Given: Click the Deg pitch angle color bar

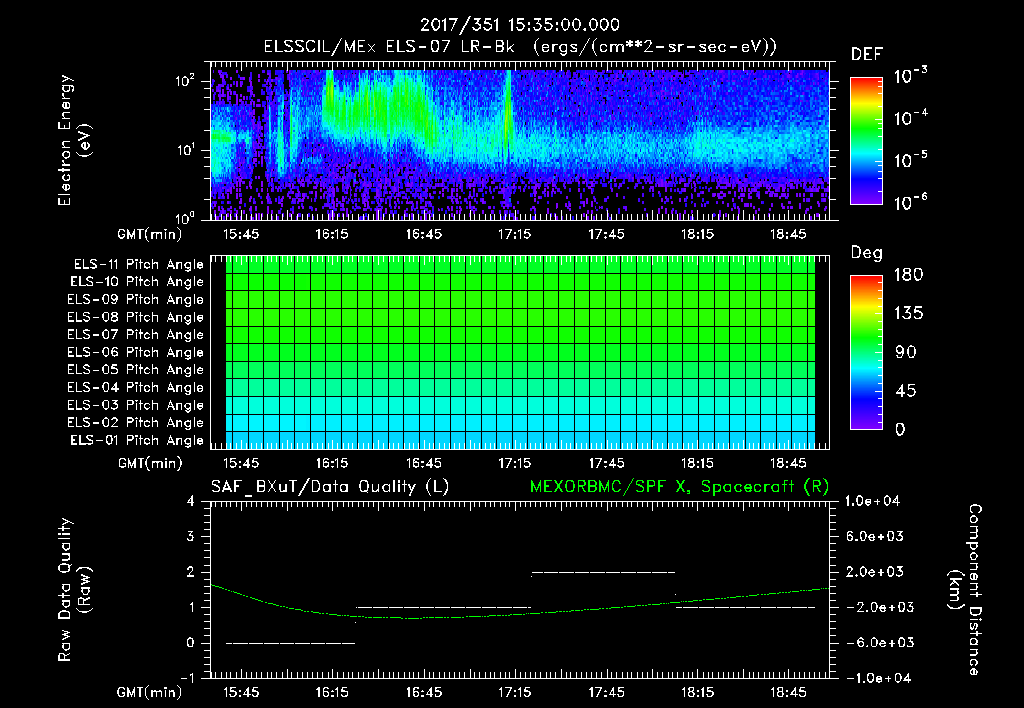Looking at the screenshot, I should pos(866,353).
